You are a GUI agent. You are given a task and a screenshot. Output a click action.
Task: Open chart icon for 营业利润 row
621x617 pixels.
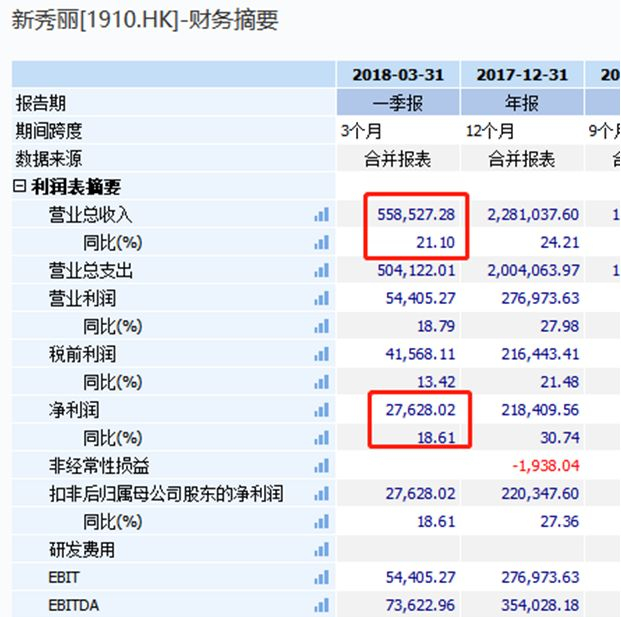click(322, 298)
